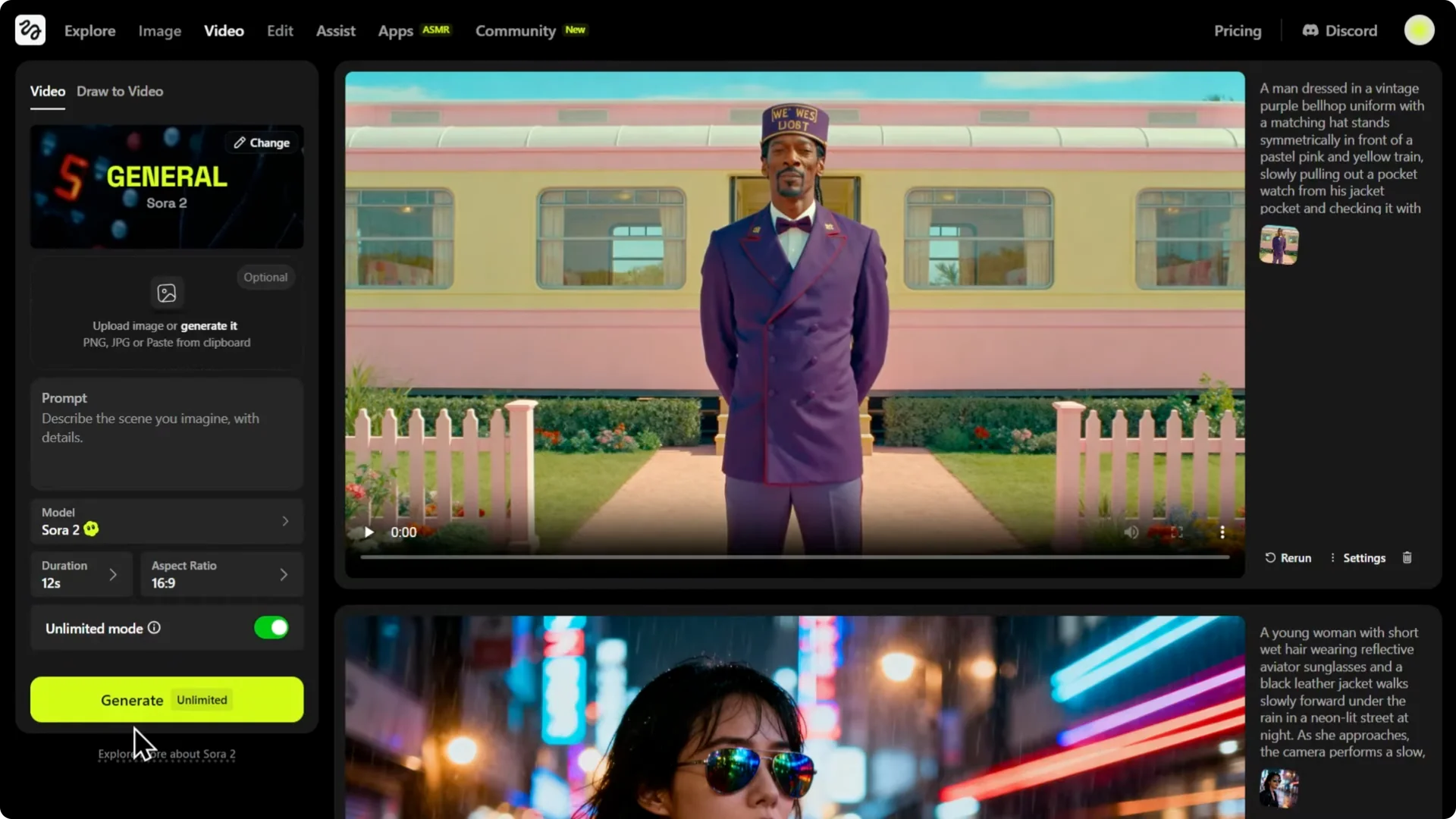The image size is (1456, 819).
Task: Click the app logo icon top-left
Action: click(30, 30)
